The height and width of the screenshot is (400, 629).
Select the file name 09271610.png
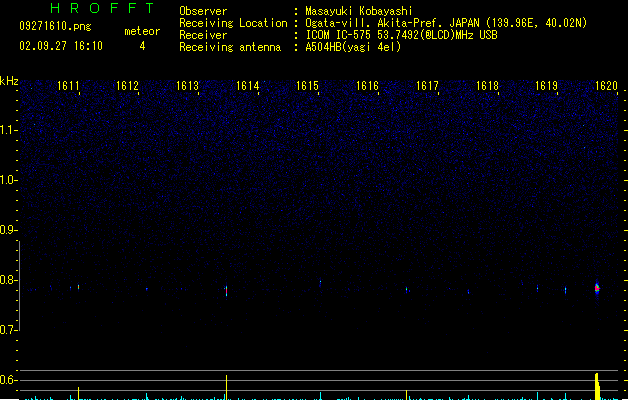55,26
